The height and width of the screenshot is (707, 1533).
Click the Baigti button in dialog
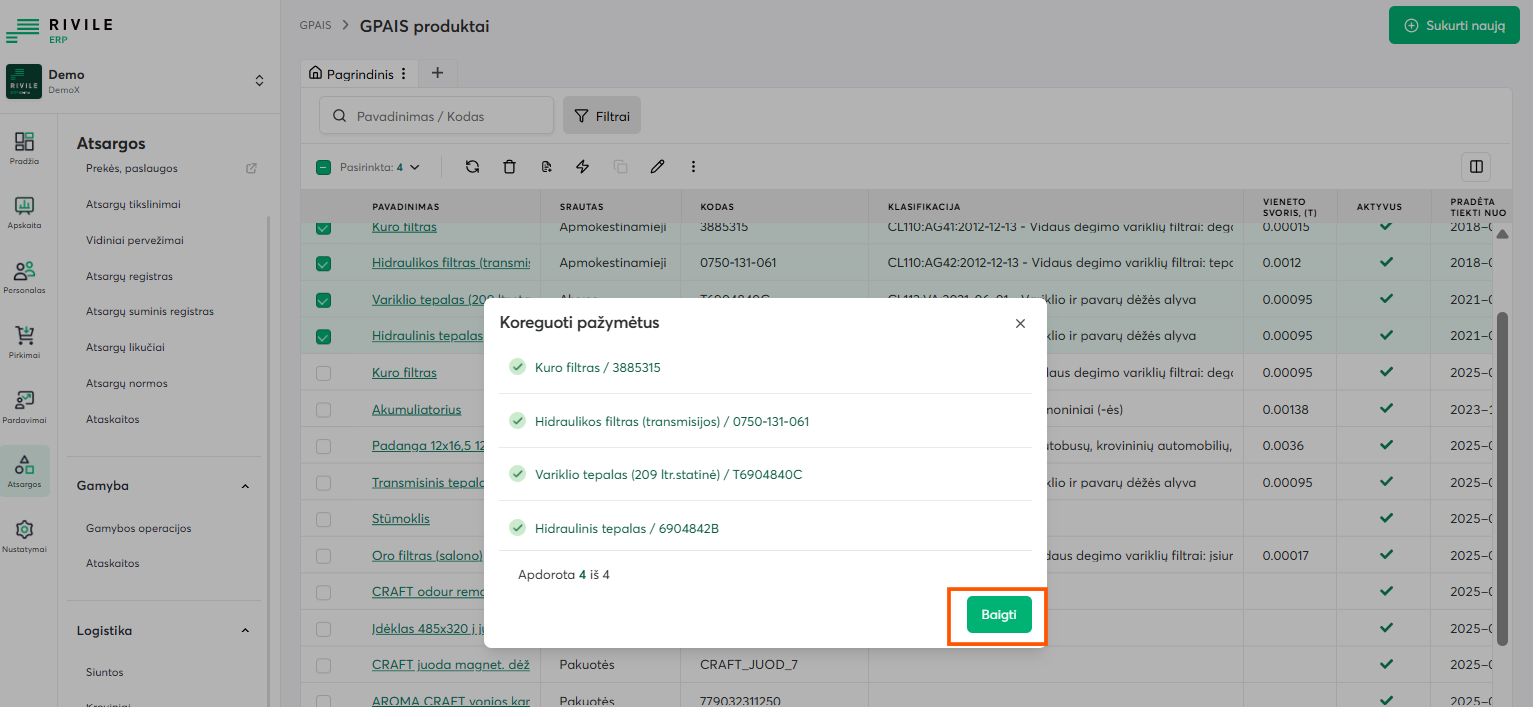pyautogui.click(x=998, y=615)
